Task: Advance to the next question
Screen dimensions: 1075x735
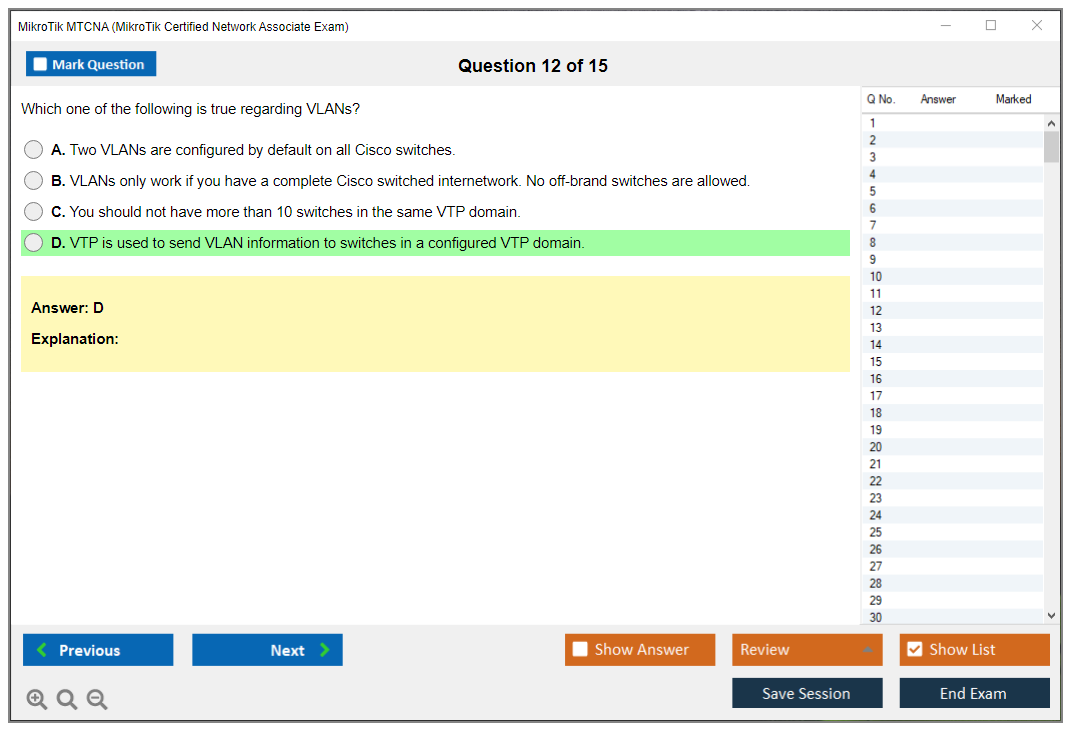Action: pyautogui.click(x=267, y=650)
